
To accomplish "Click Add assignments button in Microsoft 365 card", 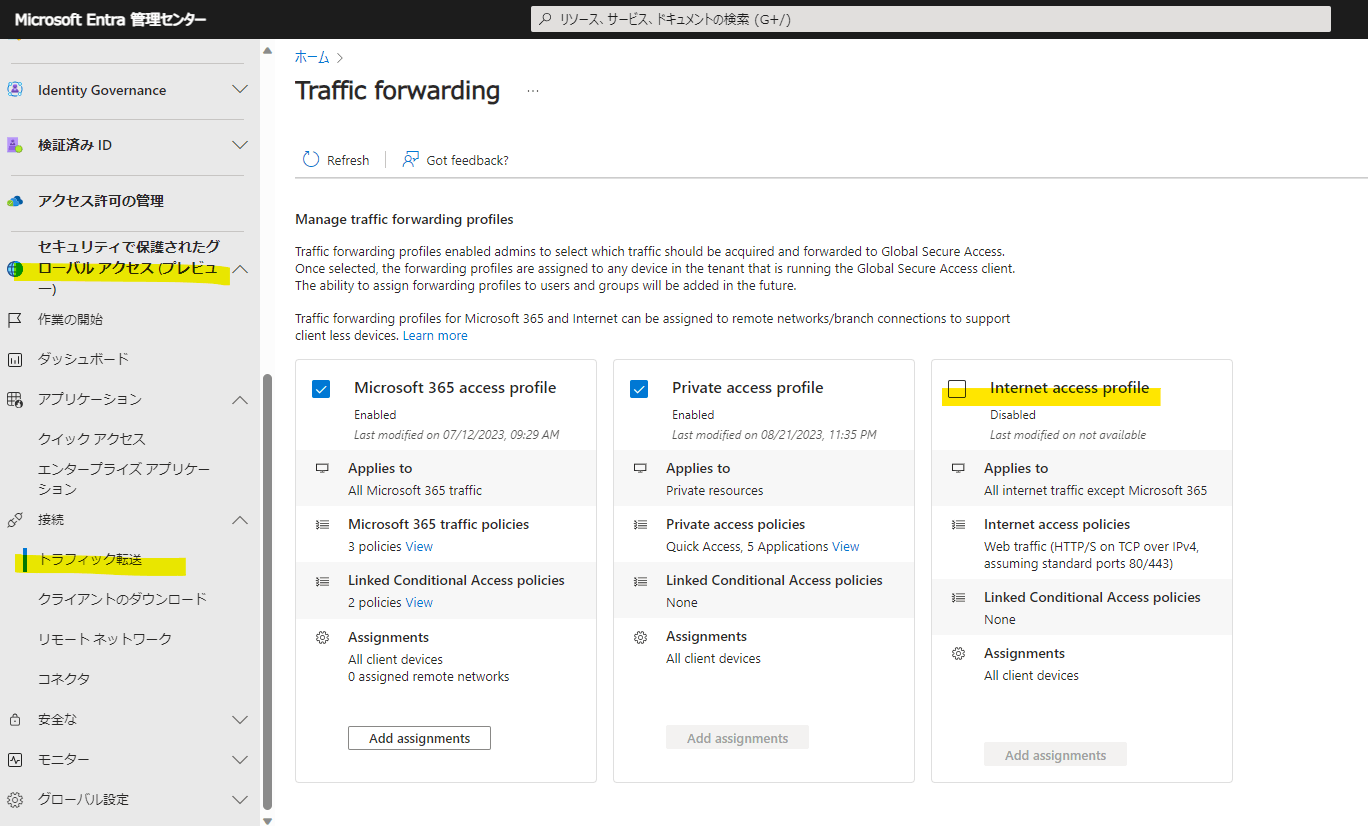I will 419,738.
